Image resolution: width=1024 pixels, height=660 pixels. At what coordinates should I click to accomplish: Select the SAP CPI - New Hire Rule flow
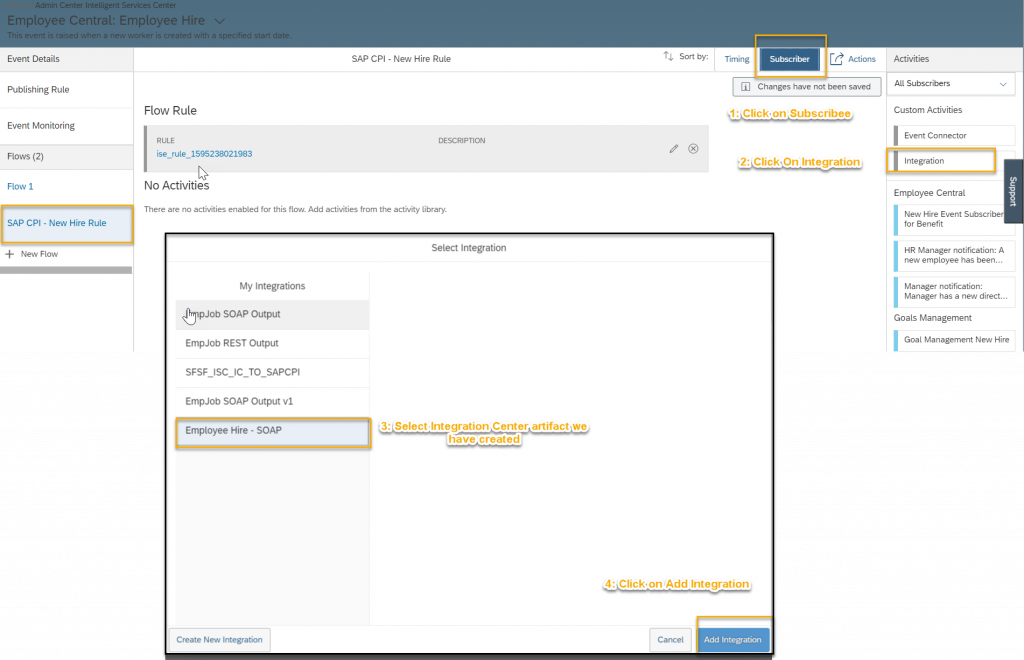(x=67, y=223)
